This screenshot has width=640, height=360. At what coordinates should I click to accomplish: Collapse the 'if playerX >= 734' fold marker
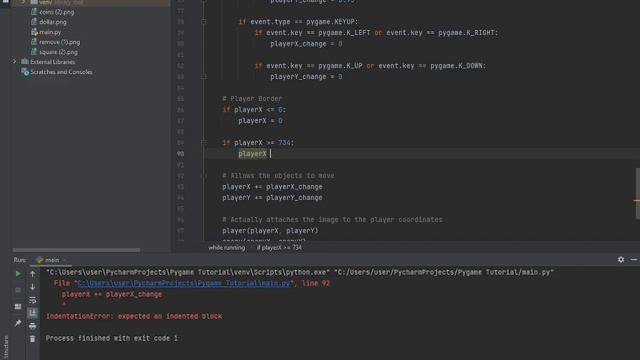coord(204,142)
